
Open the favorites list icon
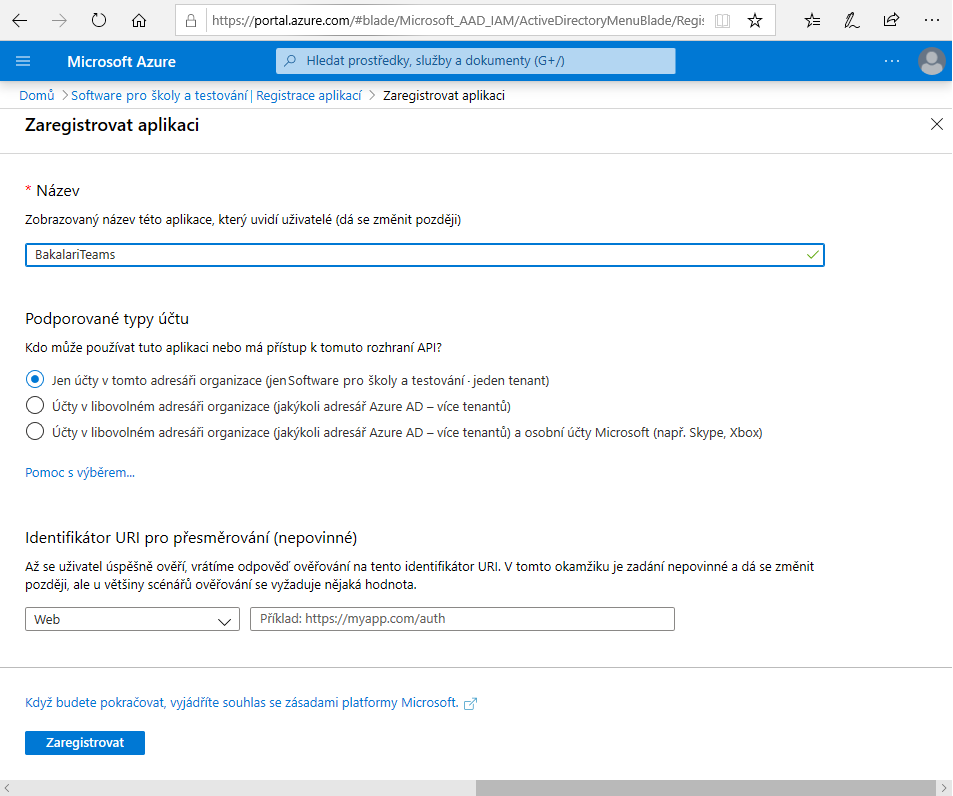click(812, 21)
